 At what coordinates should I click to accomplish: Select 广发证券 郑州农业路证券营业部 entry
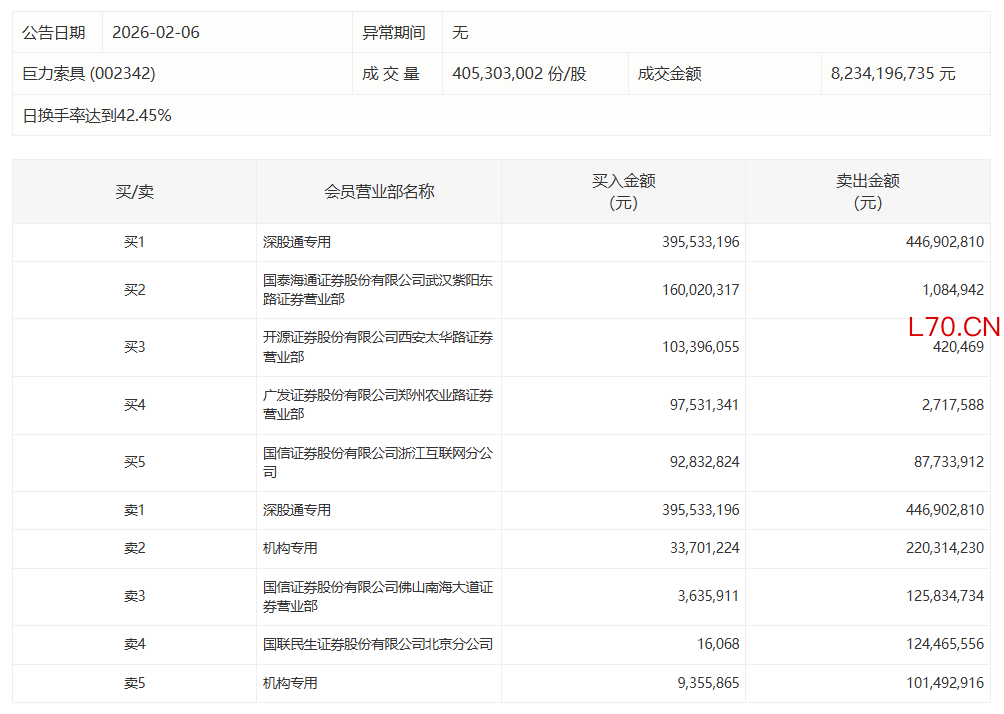coord(377,405)
